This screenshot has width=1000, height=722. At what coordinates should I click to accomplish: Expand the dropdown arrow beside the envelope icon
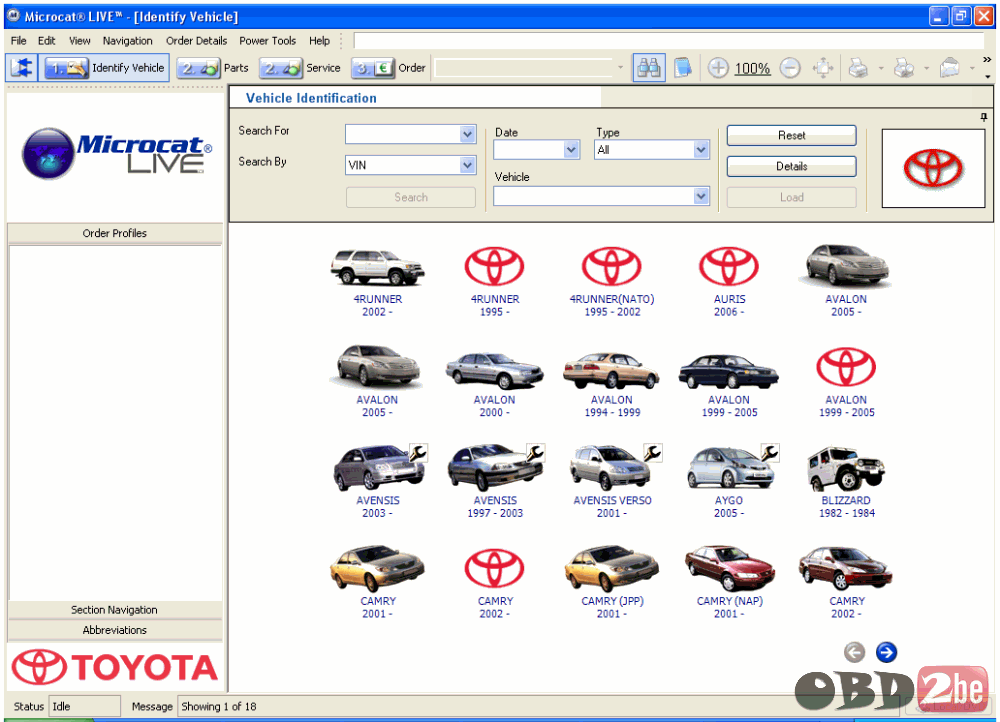coord(973,68)
